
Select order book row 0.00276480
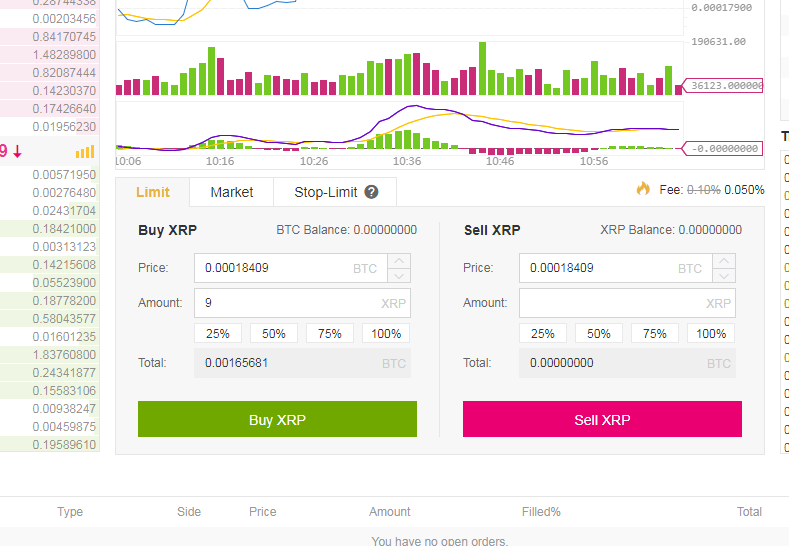pos(50,193)
